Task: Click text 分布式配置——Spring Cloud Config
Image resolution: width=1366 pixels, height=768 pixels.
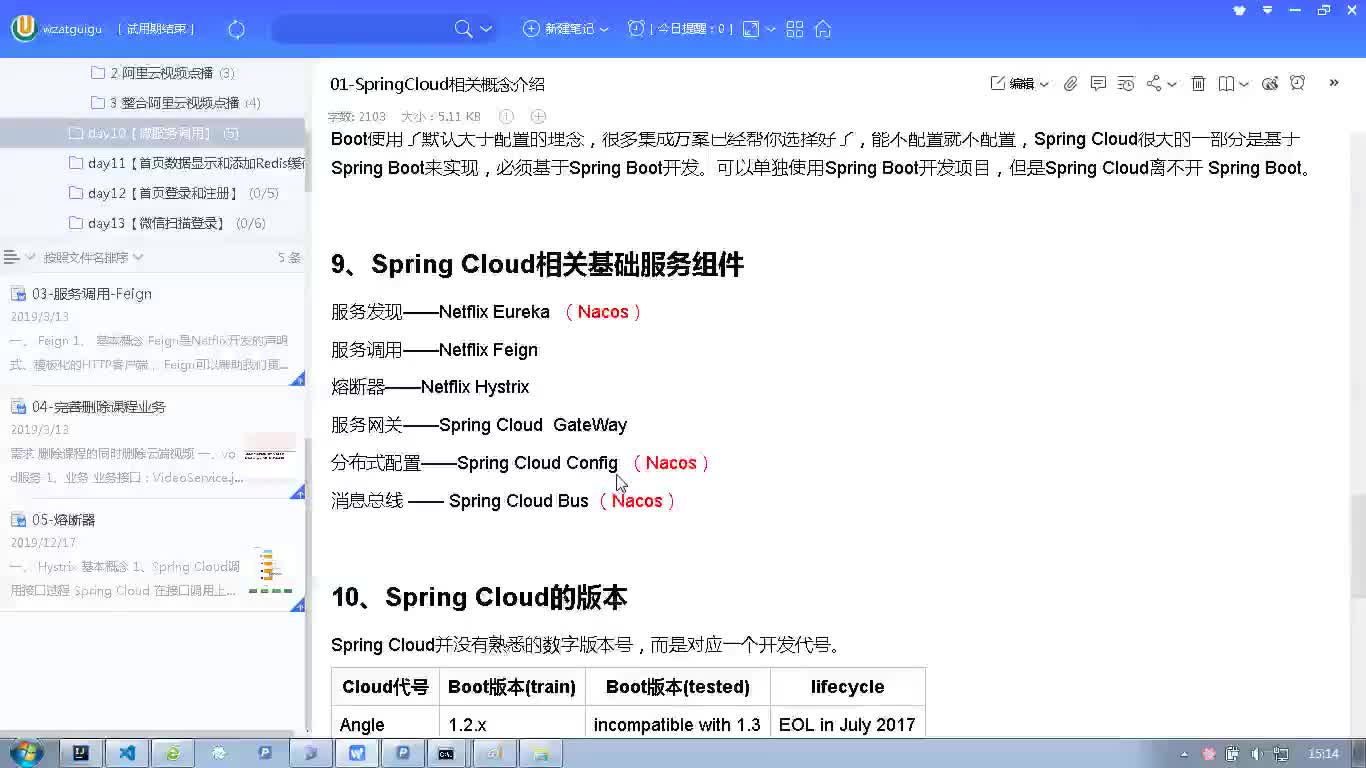Action: pyautogui.click(x=474, y=463)
